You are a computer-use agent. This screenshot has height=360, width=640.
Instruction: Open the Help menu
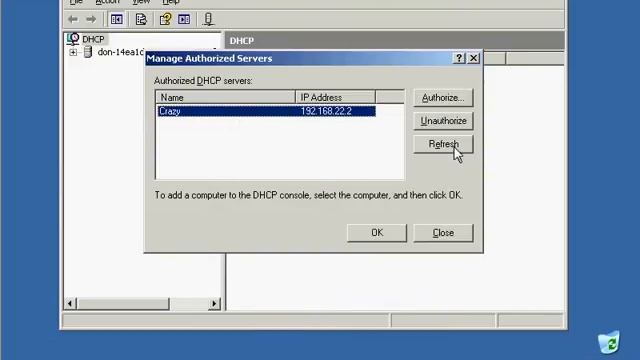(171, 2)
